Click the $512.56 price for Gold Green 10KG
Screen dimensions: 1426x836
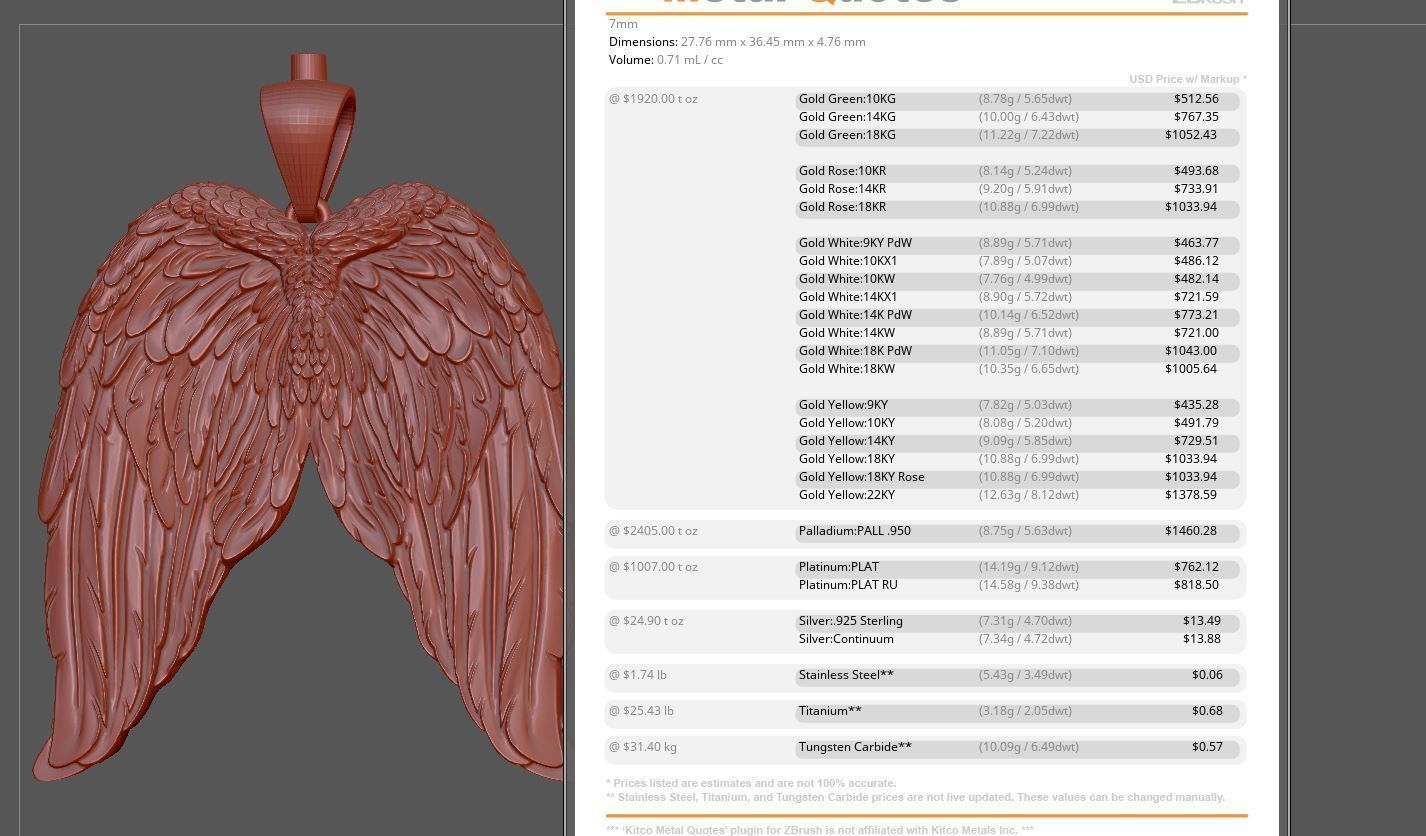(1196, 99)
